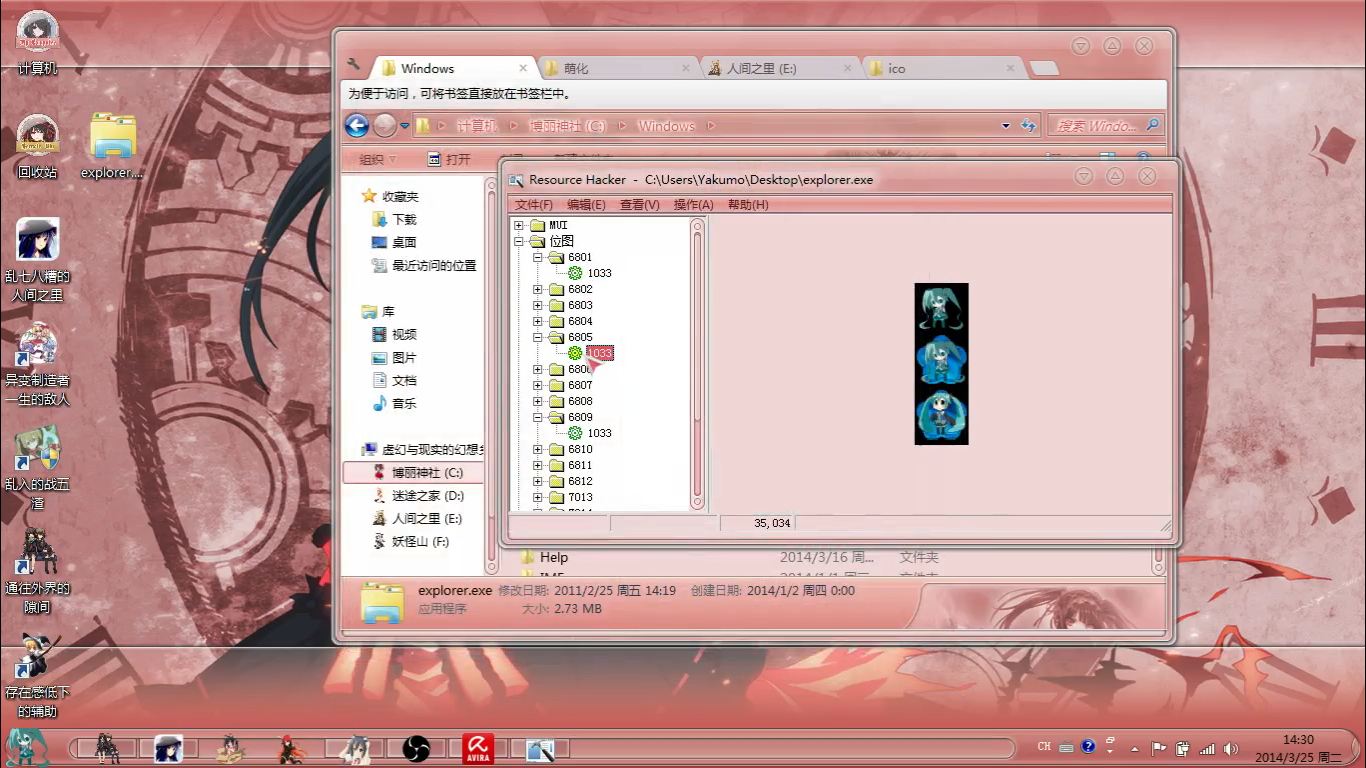Select 妖怪山 (F:) drive

(x=421, y=541)
